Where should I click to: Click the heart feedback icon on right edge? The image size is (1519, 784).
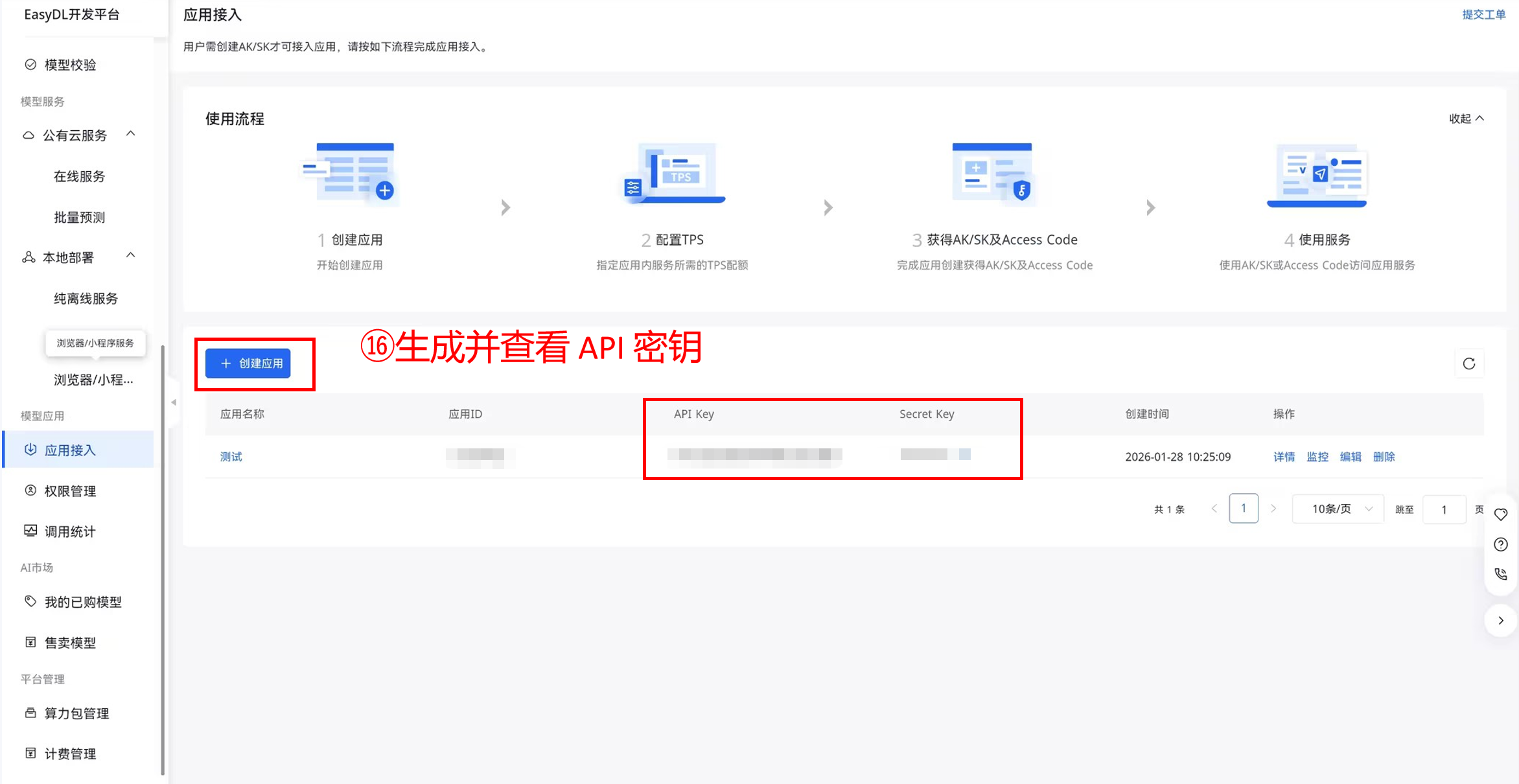1500,514
